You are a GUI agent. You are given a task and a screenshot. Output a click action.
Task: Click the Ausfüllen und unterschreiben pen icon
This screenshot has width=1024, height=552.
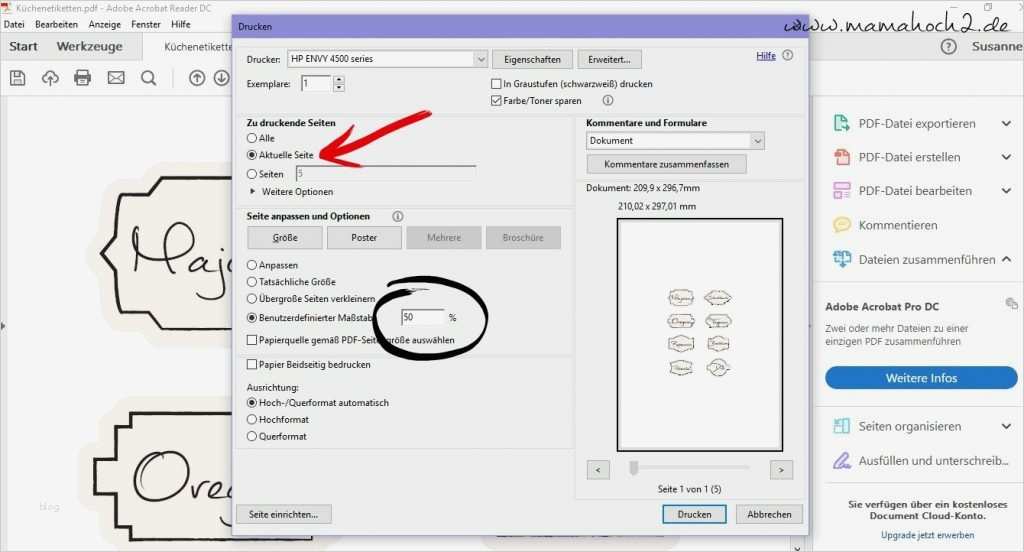coord(841,461)
